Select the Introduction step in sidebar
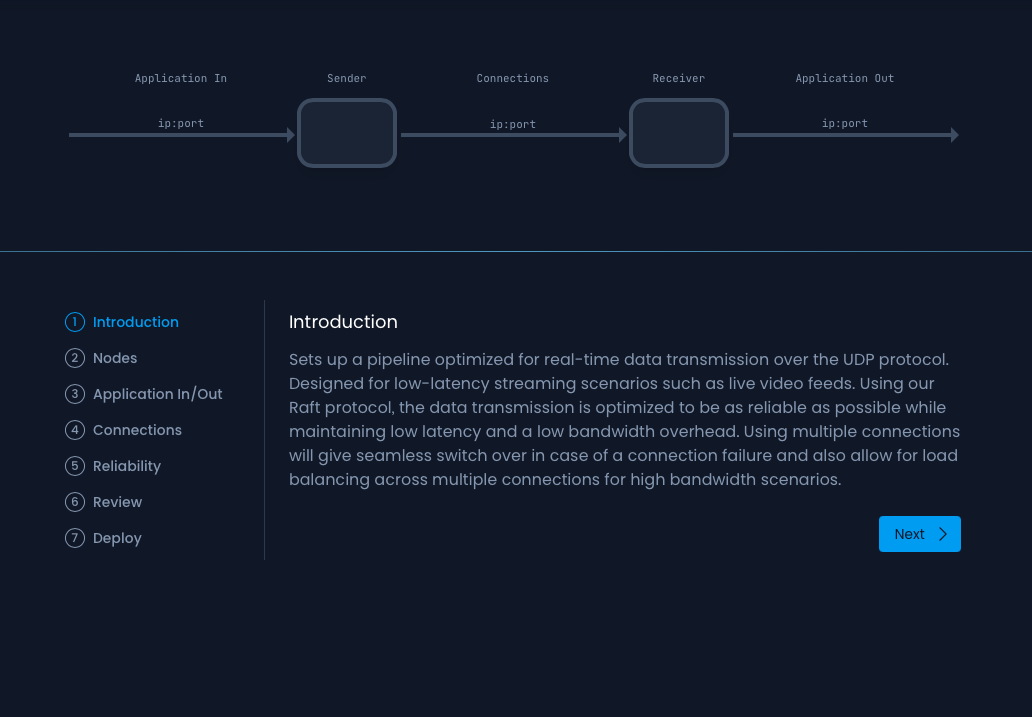This screenshot has height=717, width=1032. pos(135,322)
